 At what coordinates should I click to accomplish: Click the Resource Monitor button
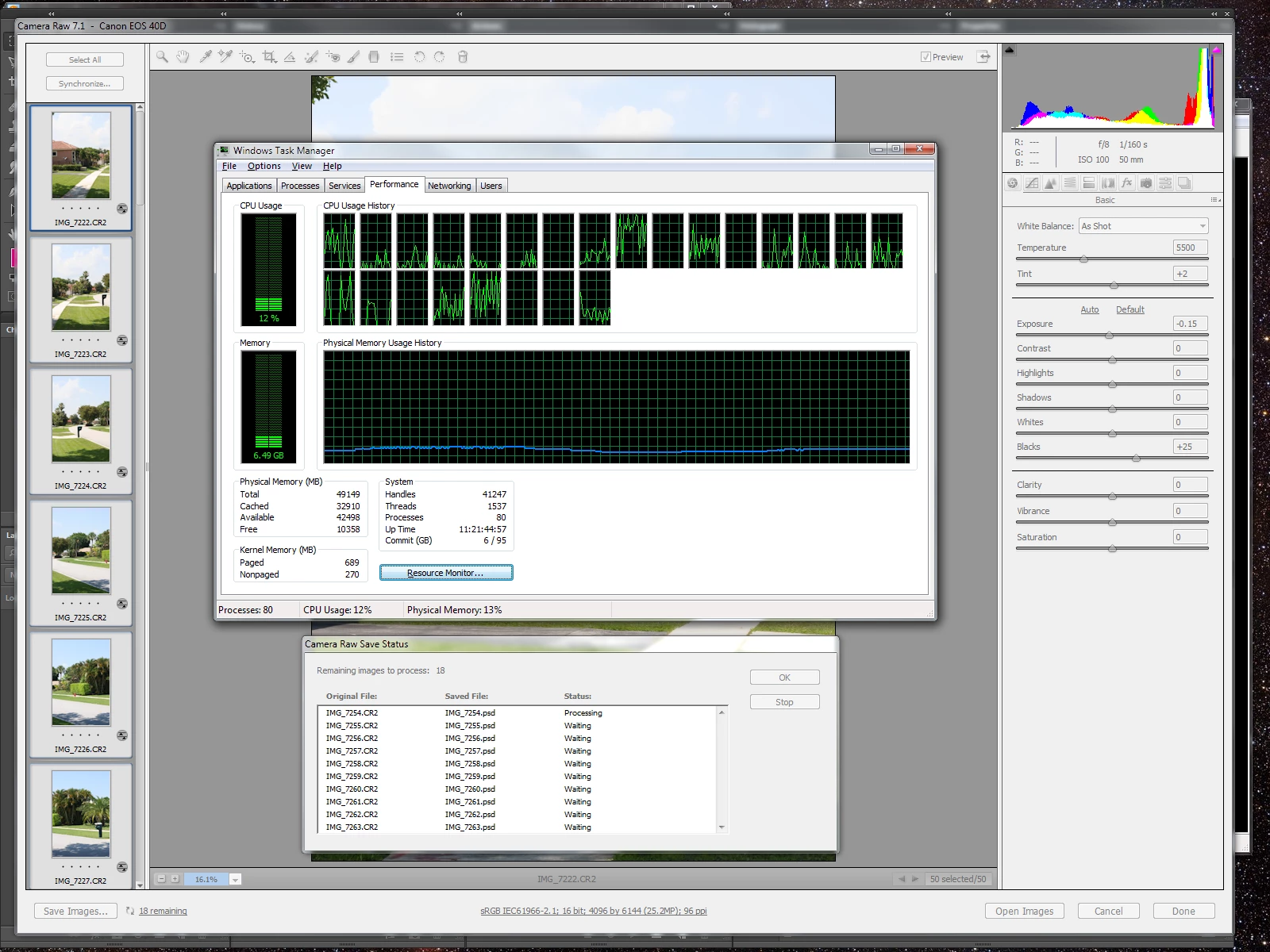446,573
